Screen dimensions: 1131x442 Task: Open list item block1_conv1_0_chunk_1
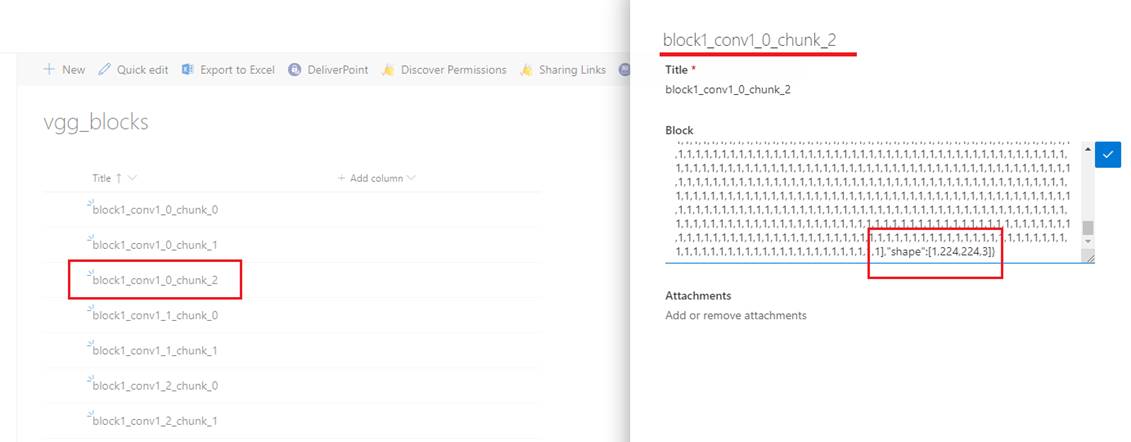pyautogui.click(x=155, y=245)
